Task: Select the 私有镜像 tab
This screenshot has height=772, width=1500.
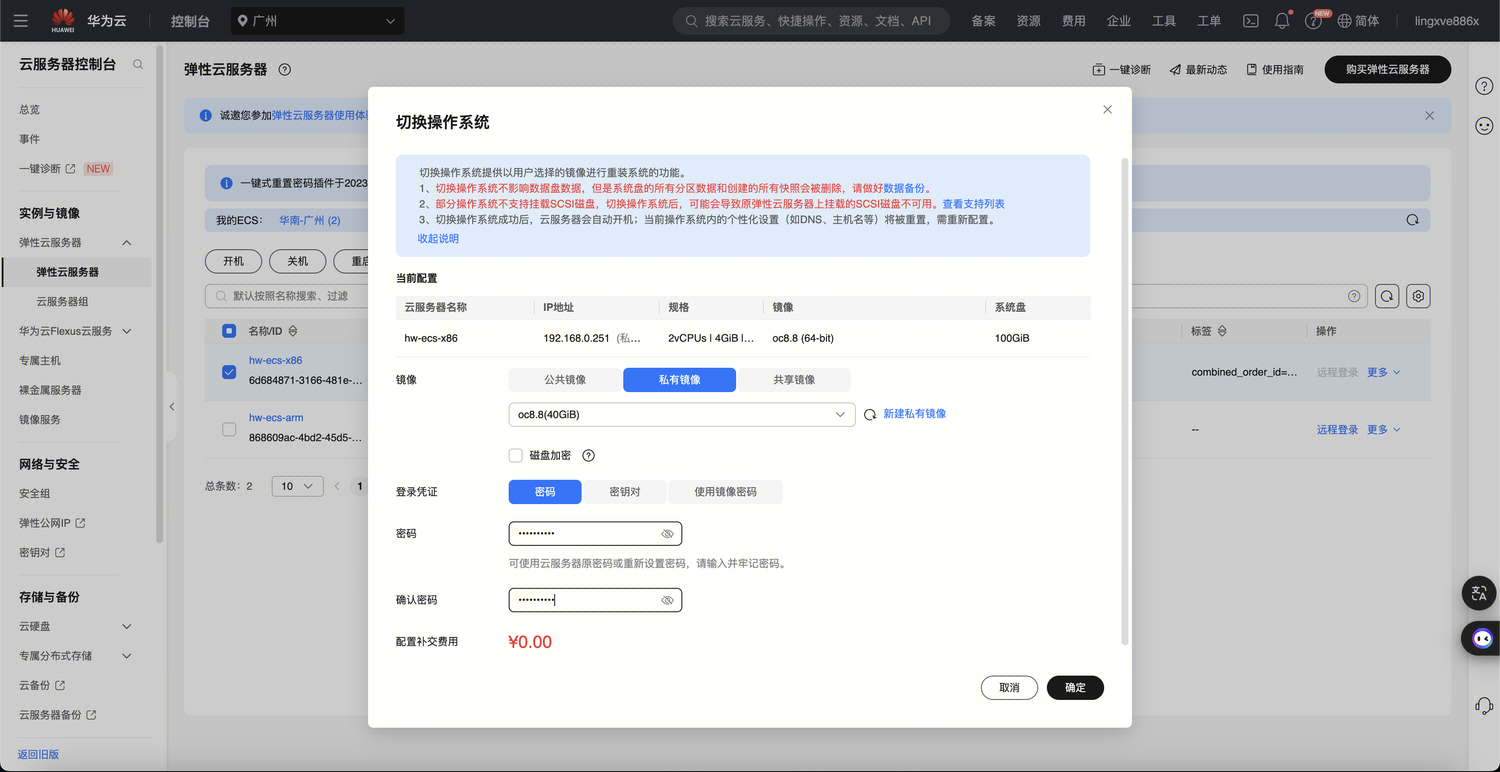Action: pos(679,380)
